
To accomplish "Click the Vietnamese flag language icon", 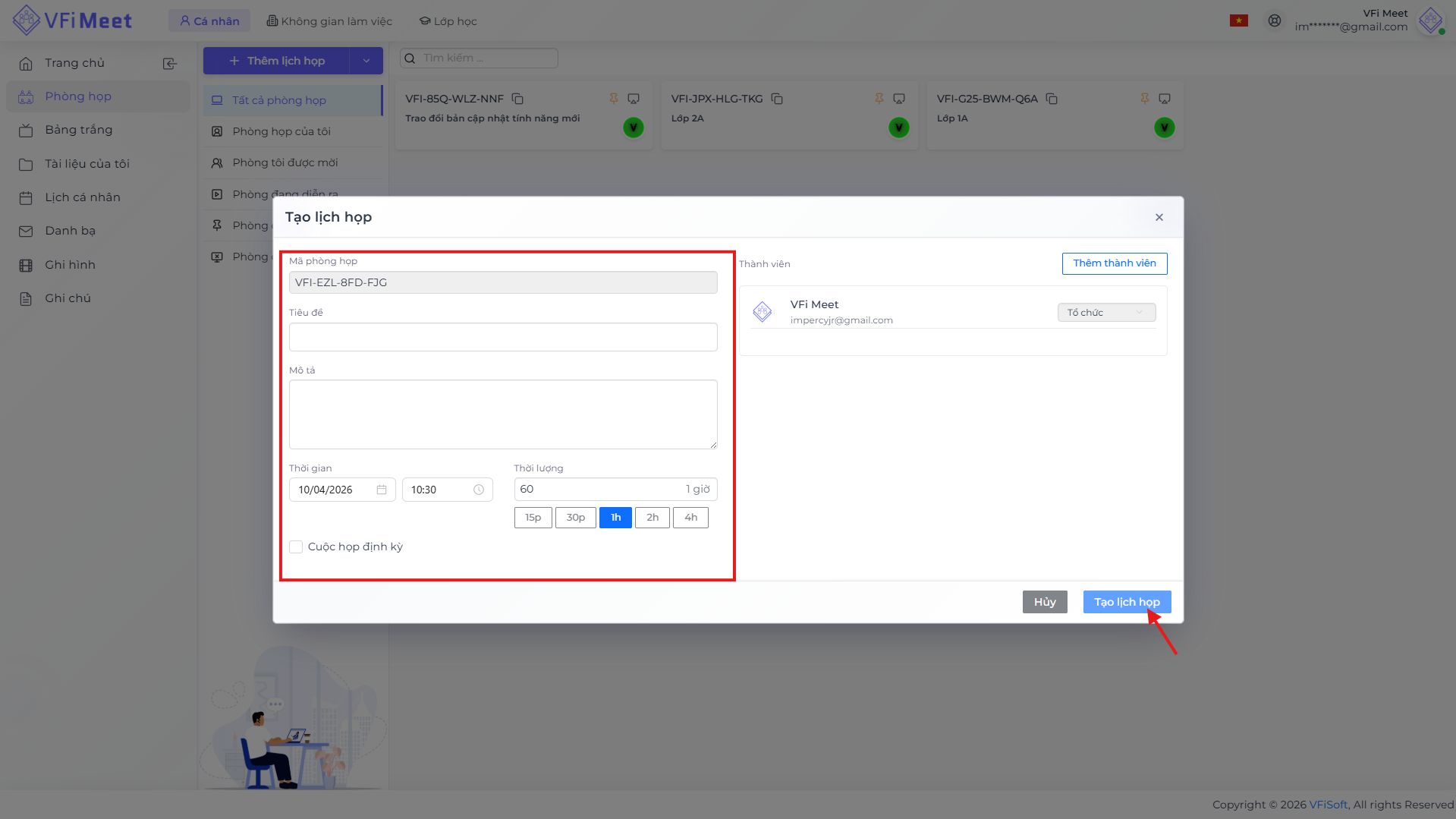I will coord(1238,20).
